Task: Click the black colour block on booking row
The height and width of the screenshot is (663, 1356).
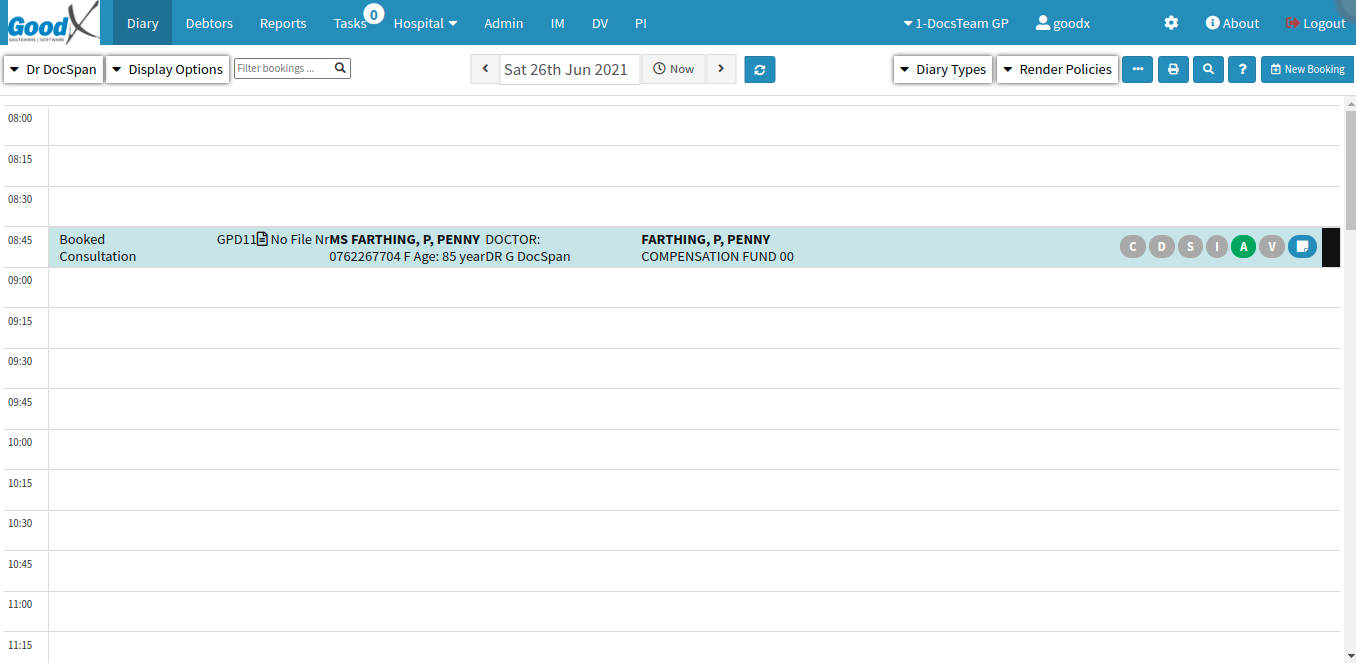Action: point(1330,247)
